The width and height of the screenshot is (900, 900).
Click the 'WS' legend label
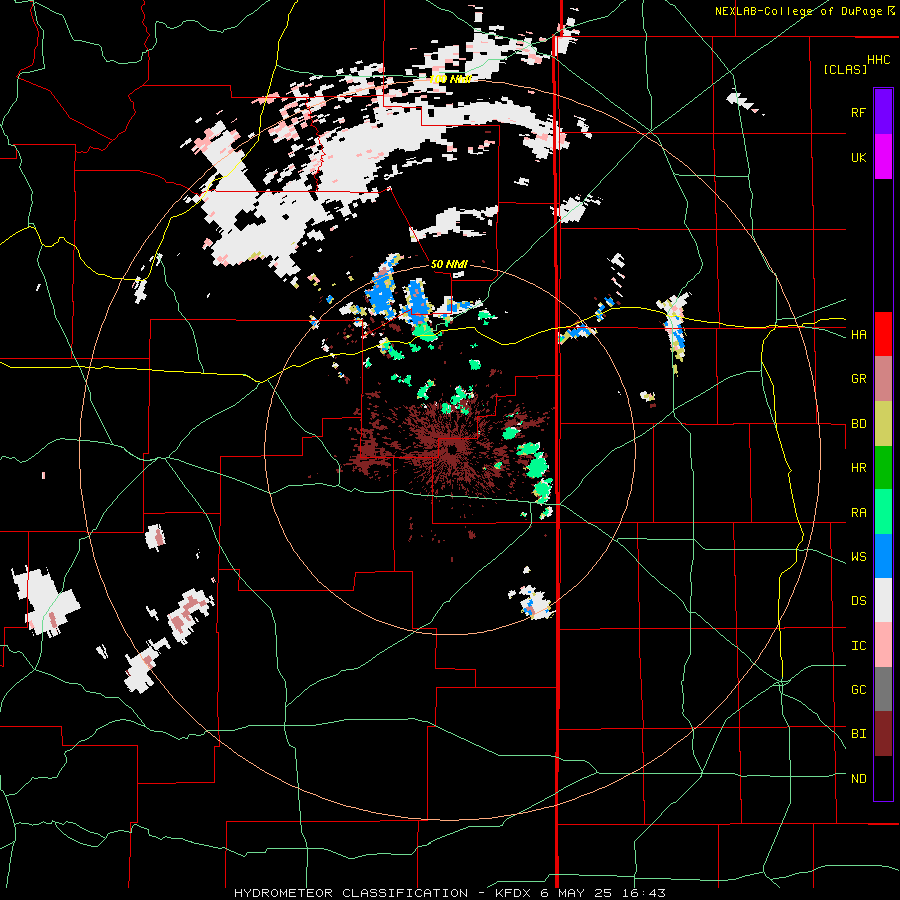pyautogui.click(x=858, y=557)
